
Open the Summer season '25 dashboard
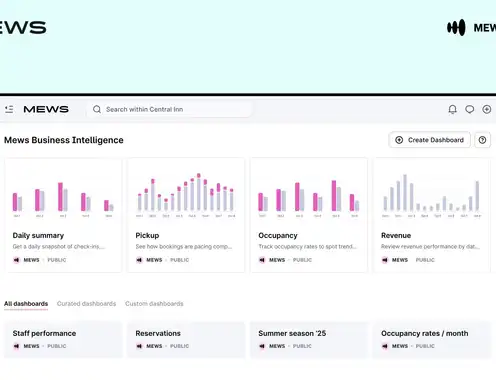pos(309,340)
